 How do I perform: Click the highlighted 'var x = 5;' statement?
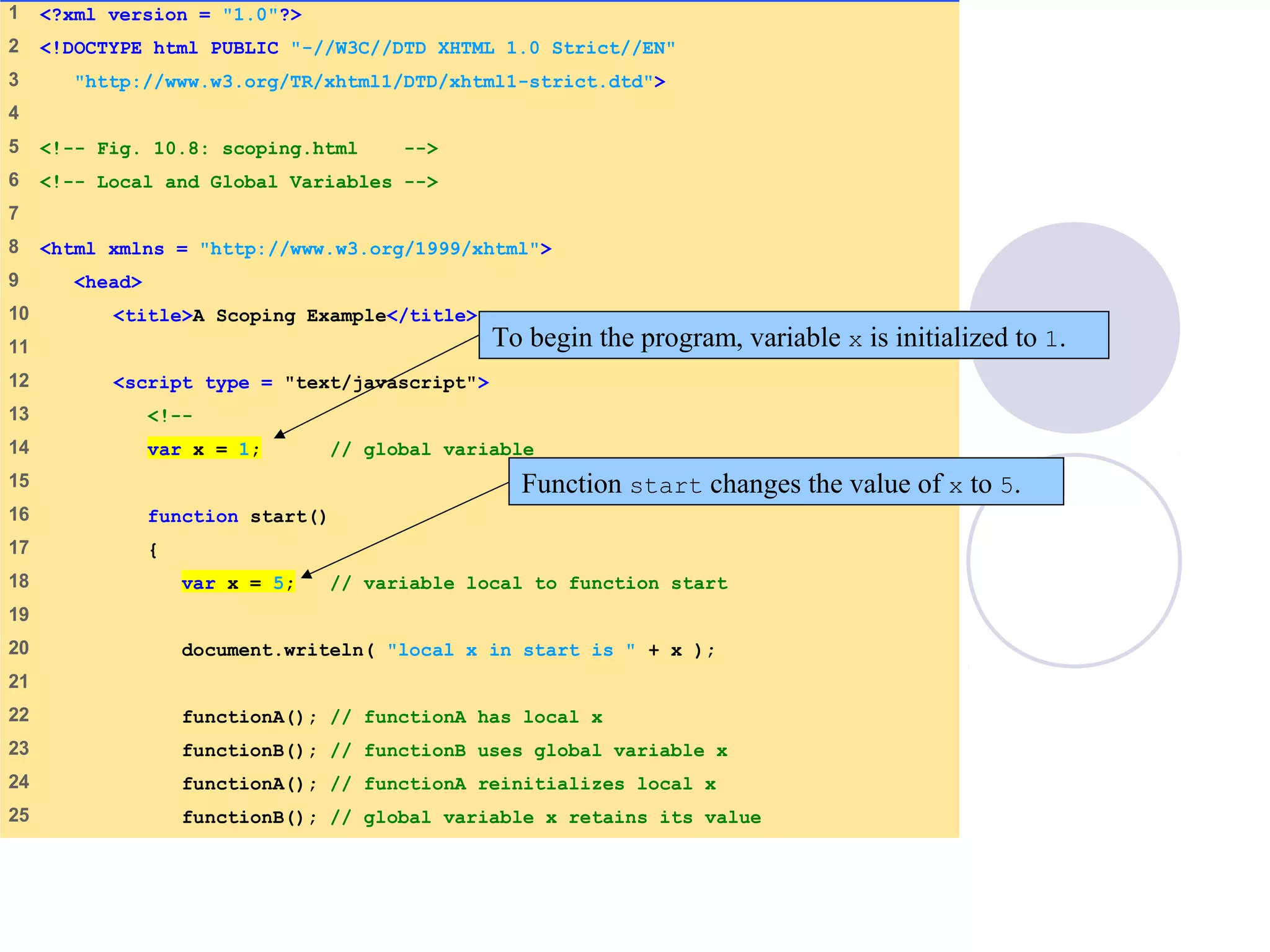pyautogui.click(x=238, y=583)
